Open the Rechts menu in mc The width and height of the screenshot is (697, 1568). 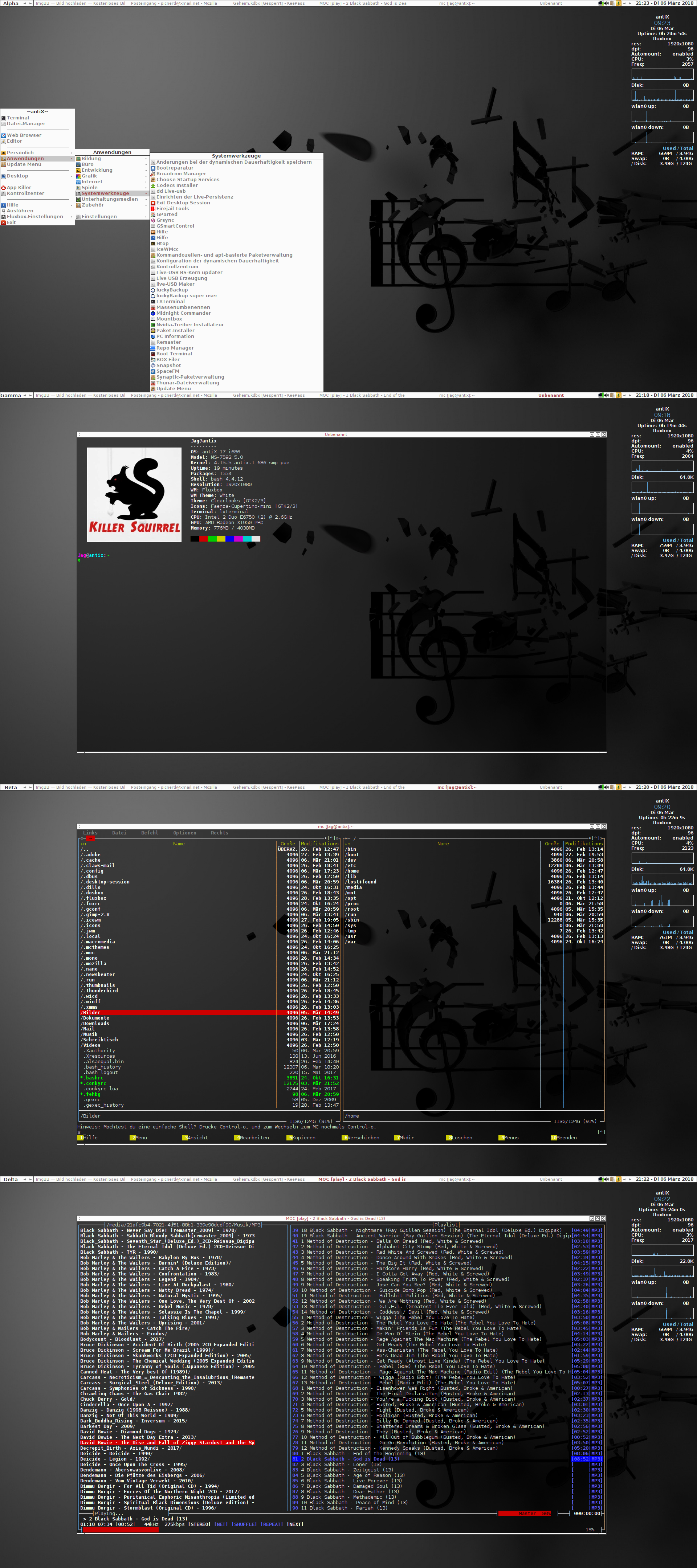[219, 833]
